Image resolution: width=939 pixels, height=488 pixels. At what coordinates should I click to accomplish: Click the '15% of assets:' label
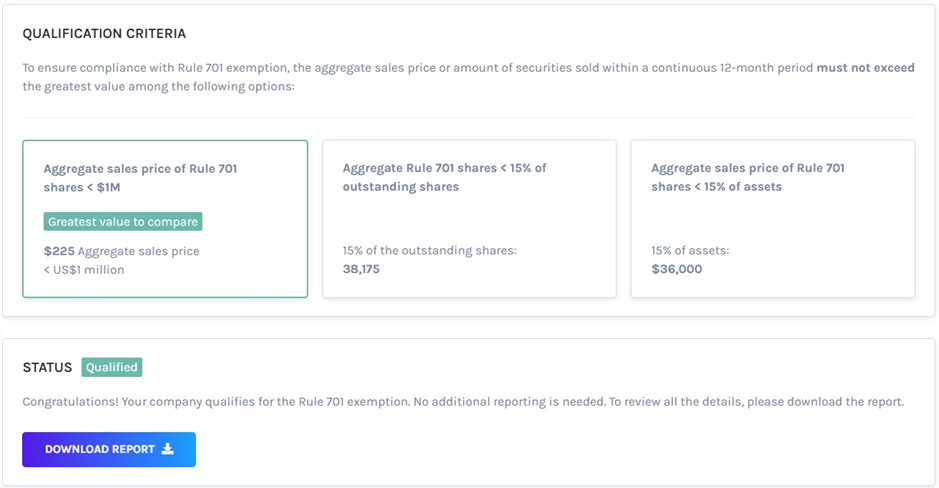[x=690, y=251]
